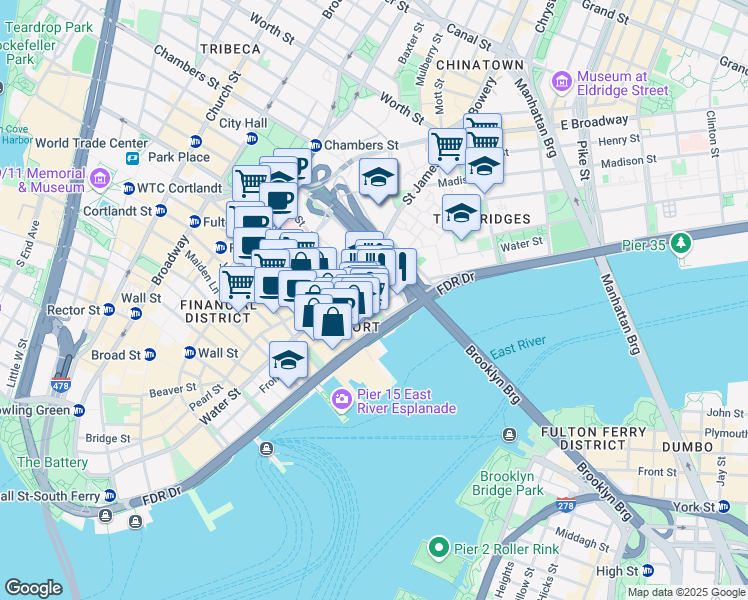Click the Rector St subway icon next to label
Viewport: 748px width, 600px height.
[x=109, y=310]
